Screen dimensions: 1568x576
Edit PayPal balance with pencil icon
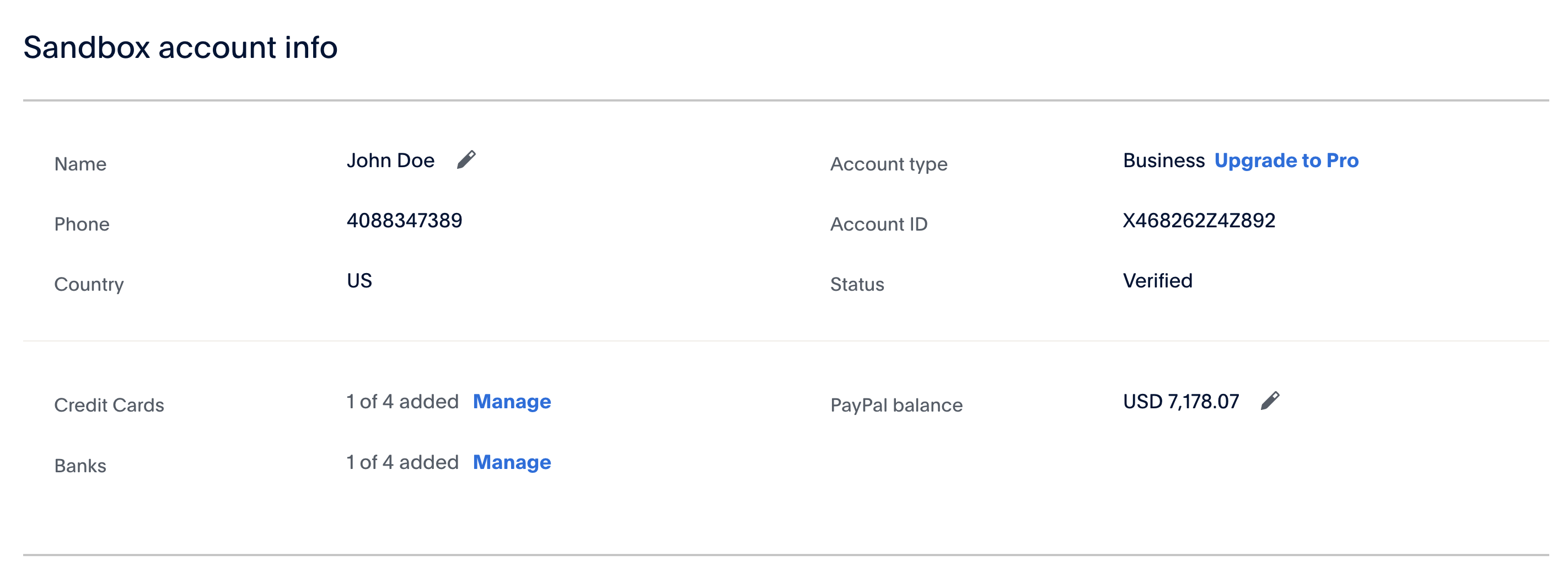[x=1270, y=401]
